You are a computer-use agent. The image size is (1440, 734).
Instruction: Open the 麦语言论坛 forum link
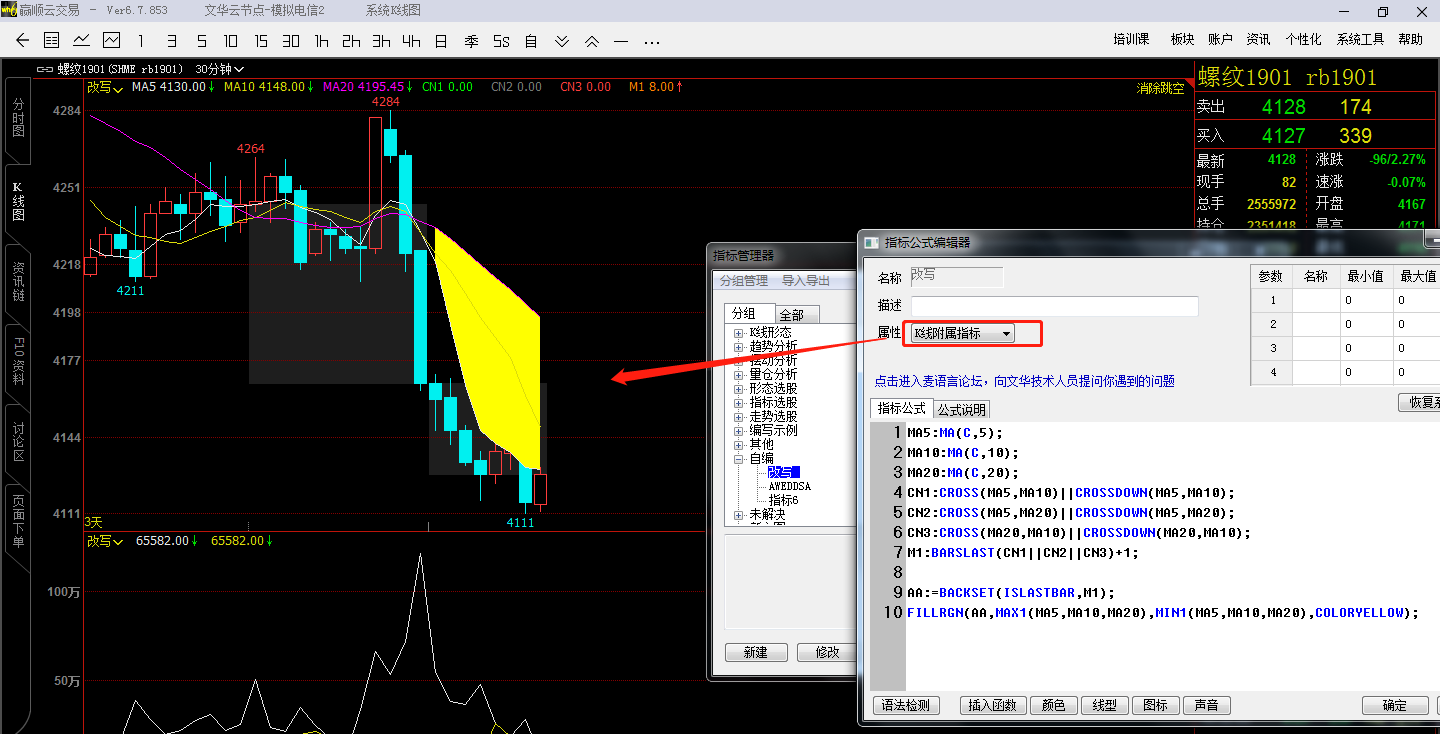coord(1024,381)
